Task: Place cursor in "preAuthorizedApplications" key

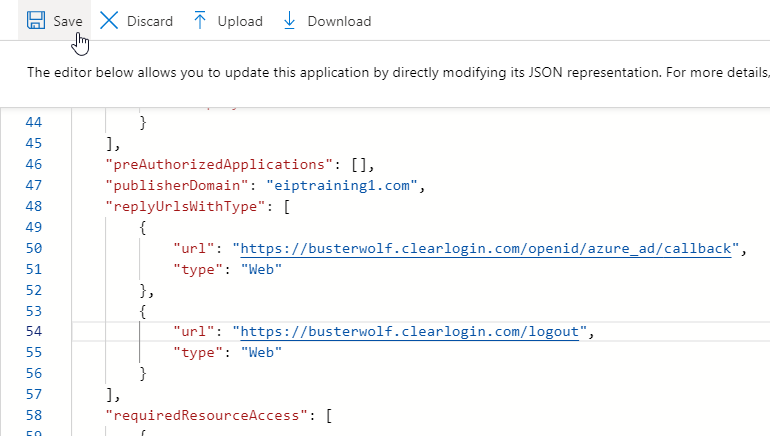Action: coord(220,163)
